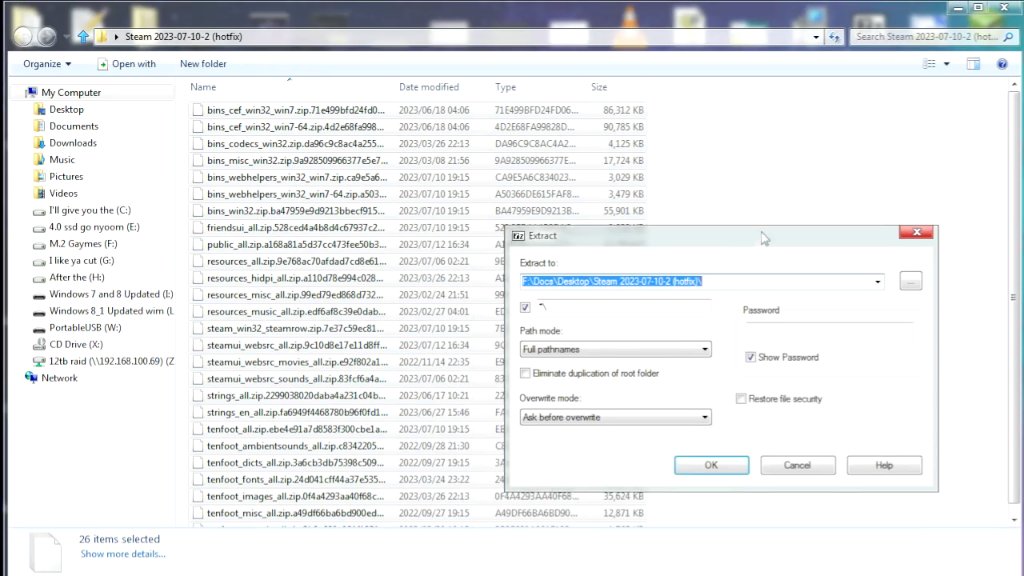Enable Restore file security checkbox
Viewport: 1024px width, 576px height.
(x=741, y=399)
